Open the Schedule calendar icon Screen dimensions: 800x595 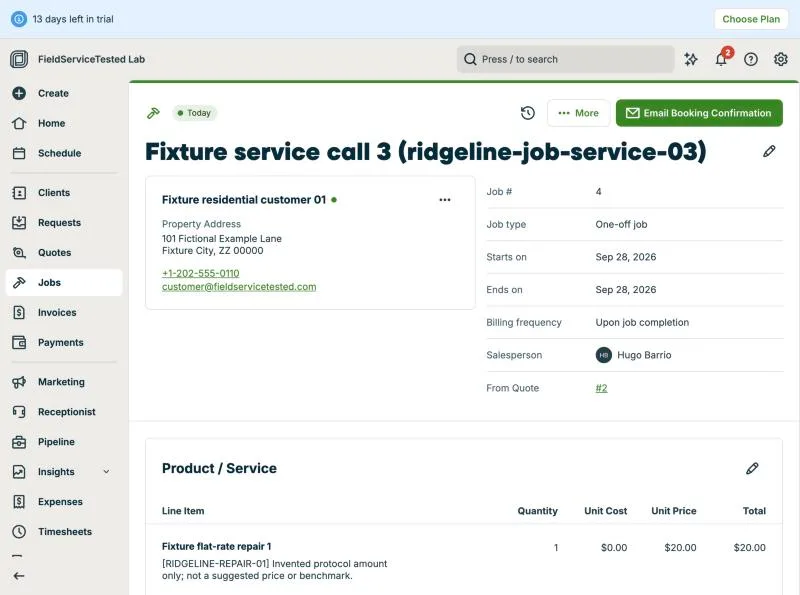coord(19,153)
